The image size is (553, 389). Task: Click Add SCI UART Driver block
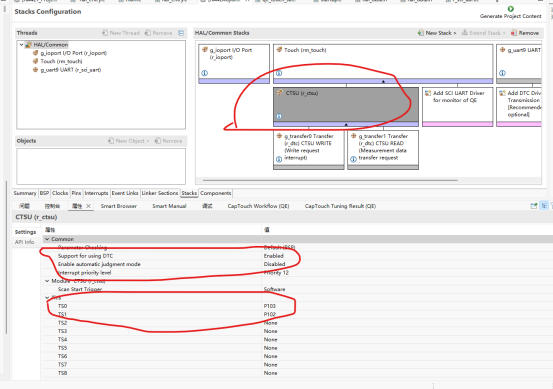(457, 107)
